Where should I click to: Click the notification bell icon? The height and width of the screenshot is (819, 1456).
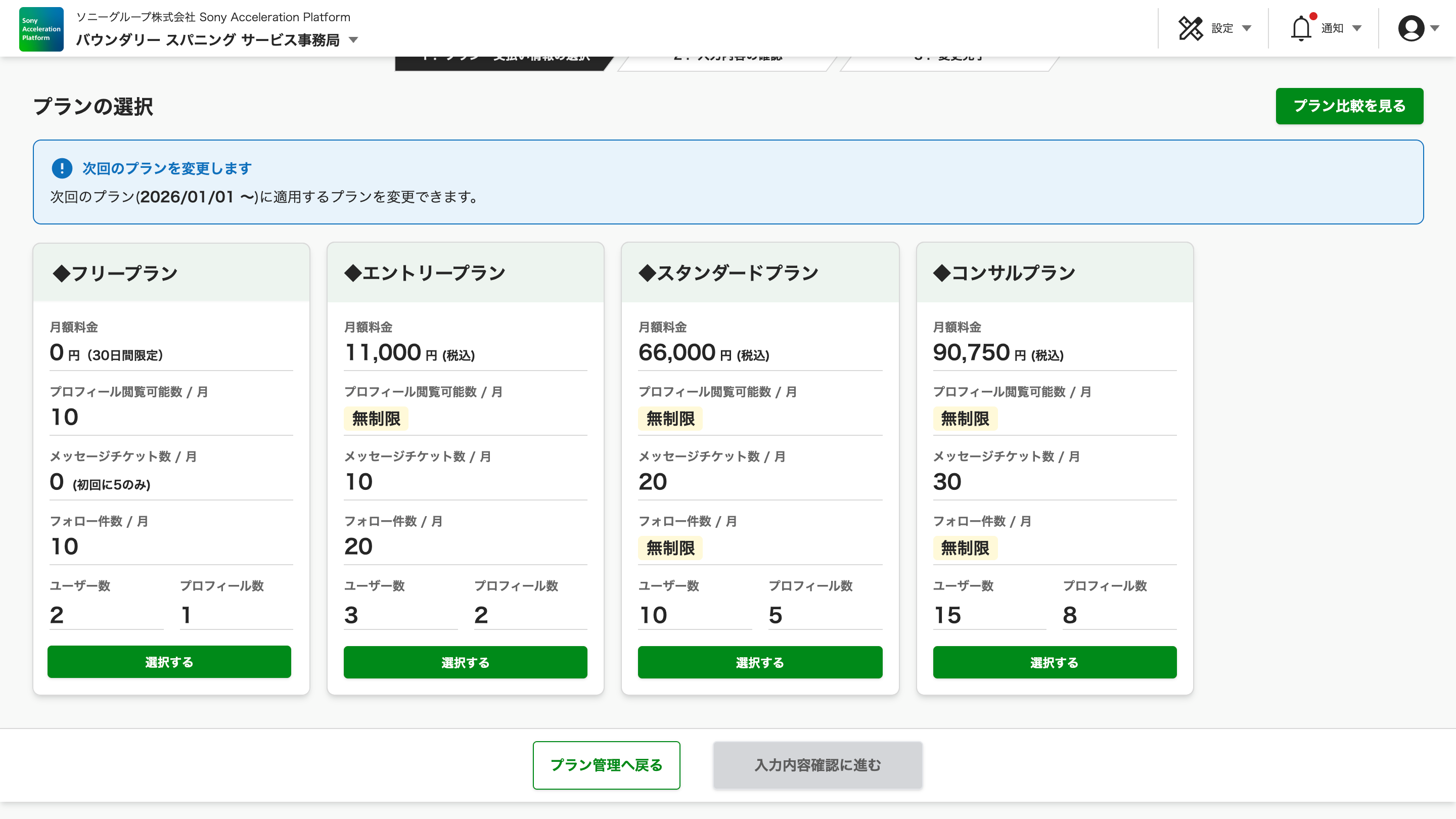point(1301,28)
